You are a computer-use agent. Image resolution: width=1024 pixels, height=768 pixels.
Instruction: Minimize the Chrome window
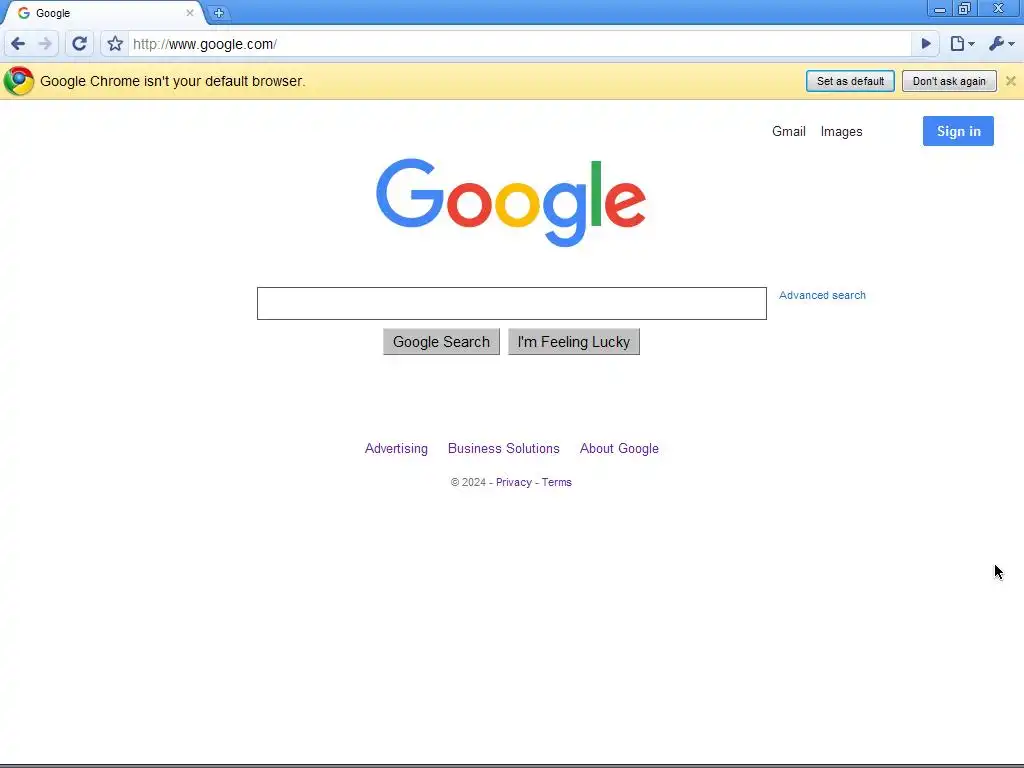(940, 9)
